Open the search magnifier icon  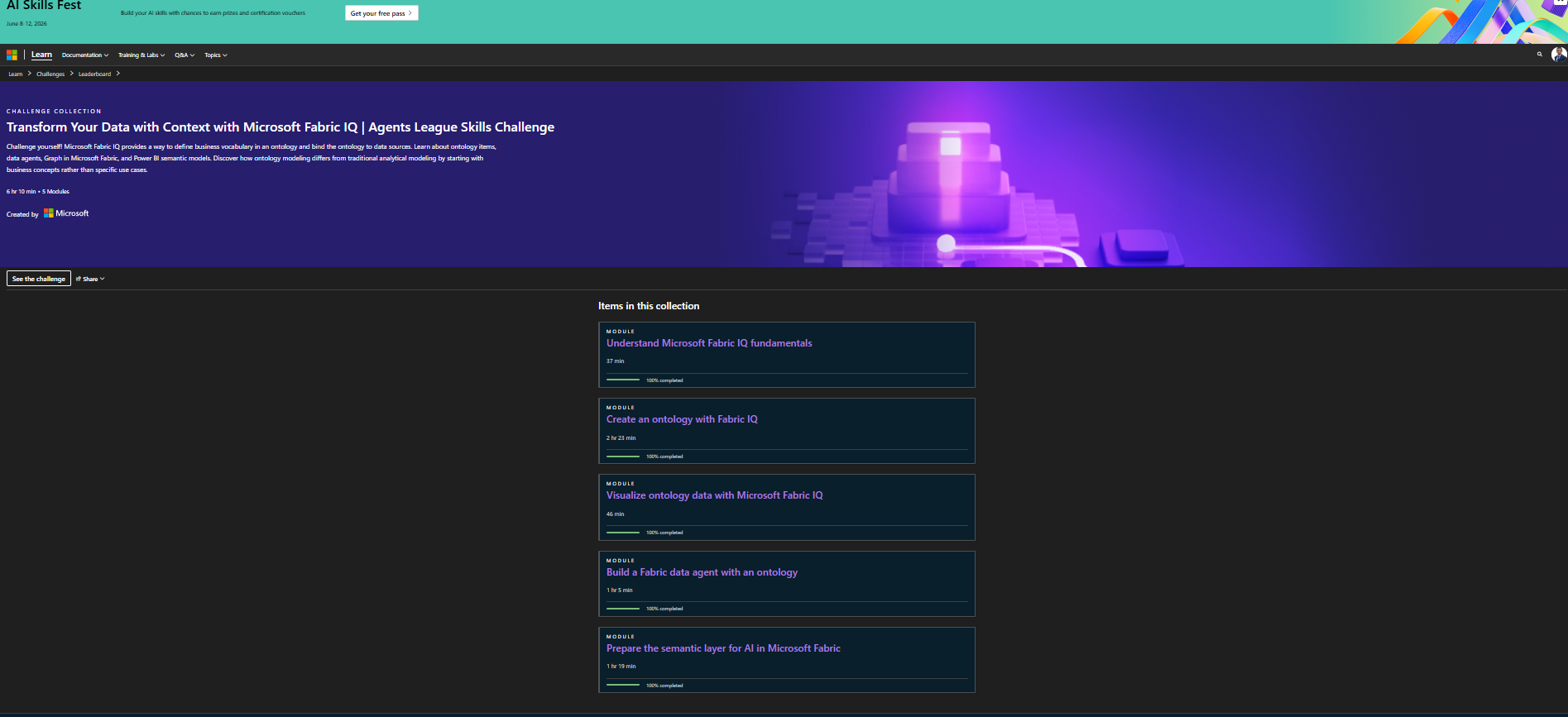pyautogui.click(x=1540, y=55)
